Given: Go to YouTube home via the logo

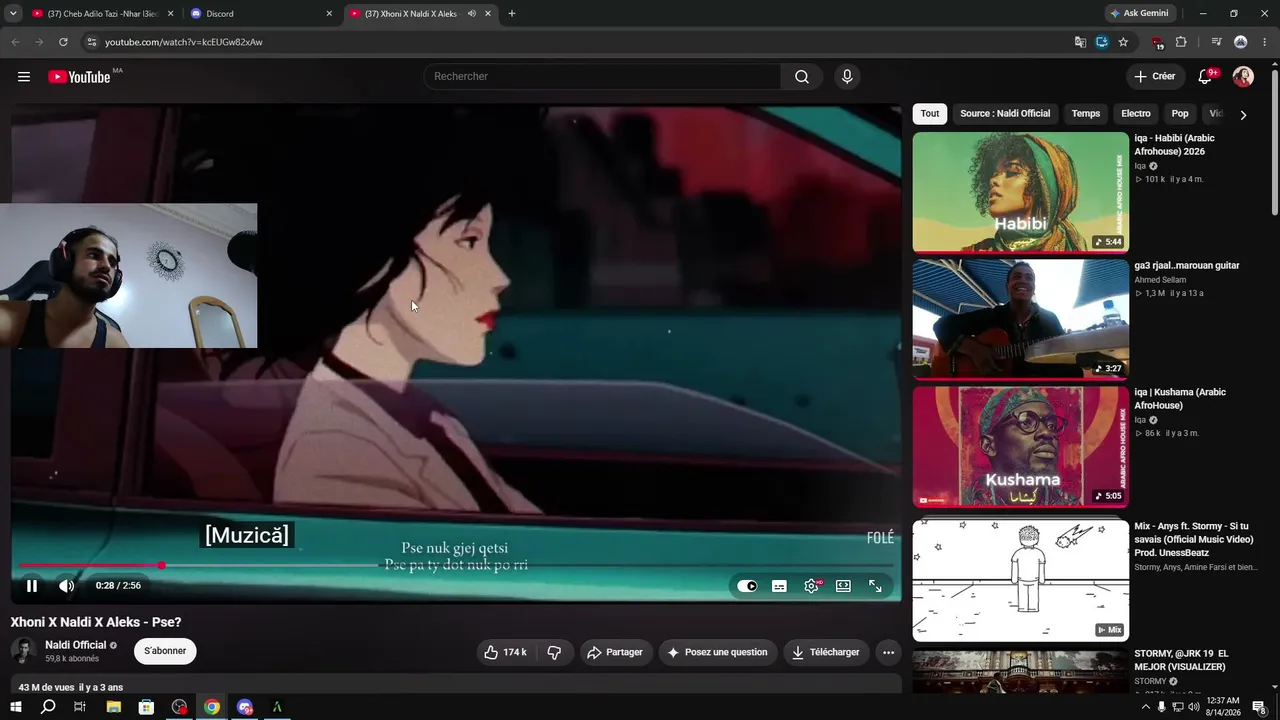Looking at the screenshot, I should pyautogui.click(x=79, y=77).
